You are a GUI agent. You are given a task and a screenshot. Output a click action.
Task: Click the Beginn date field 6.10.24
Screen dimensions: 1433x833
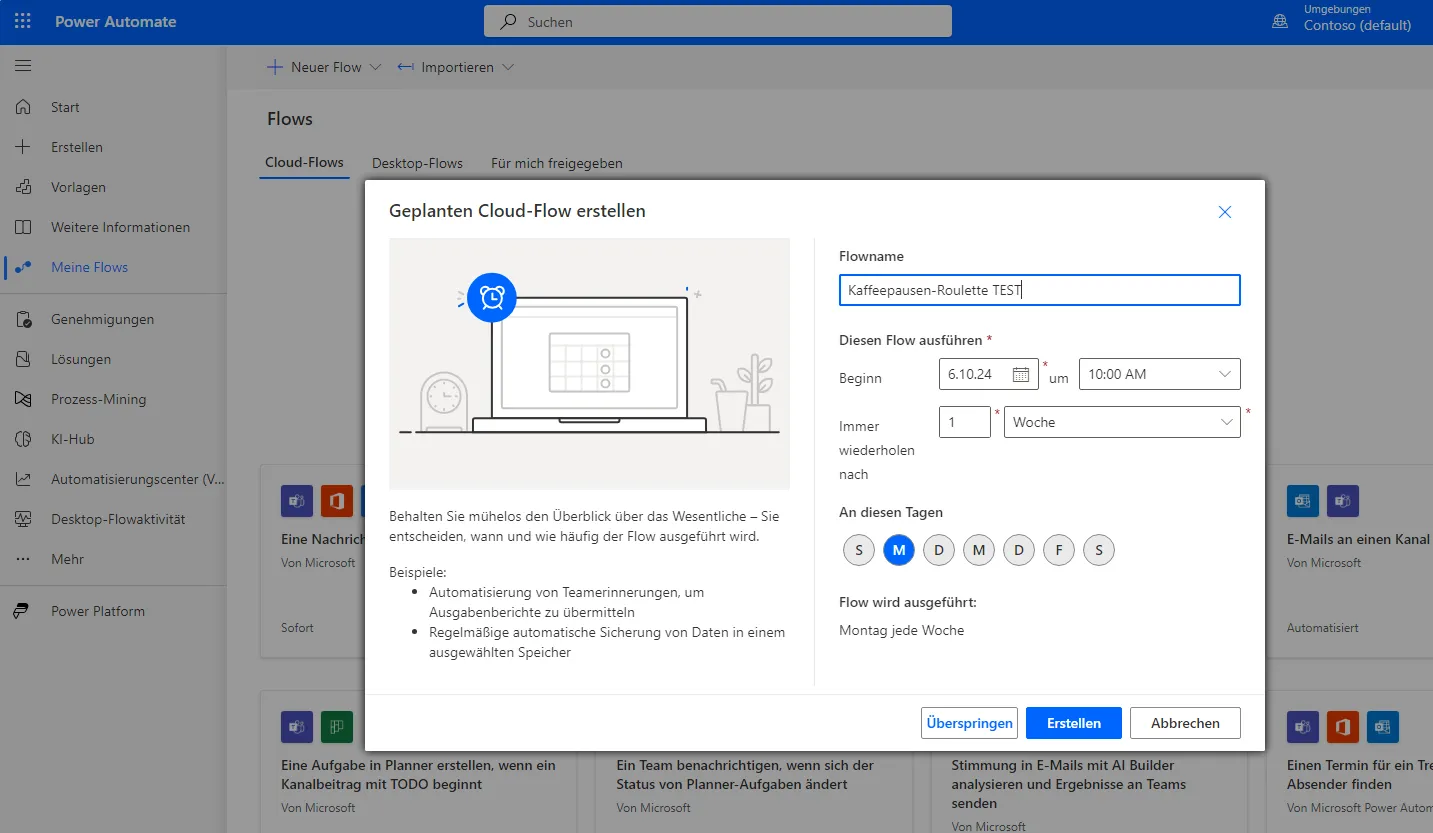tap(989, 374)
